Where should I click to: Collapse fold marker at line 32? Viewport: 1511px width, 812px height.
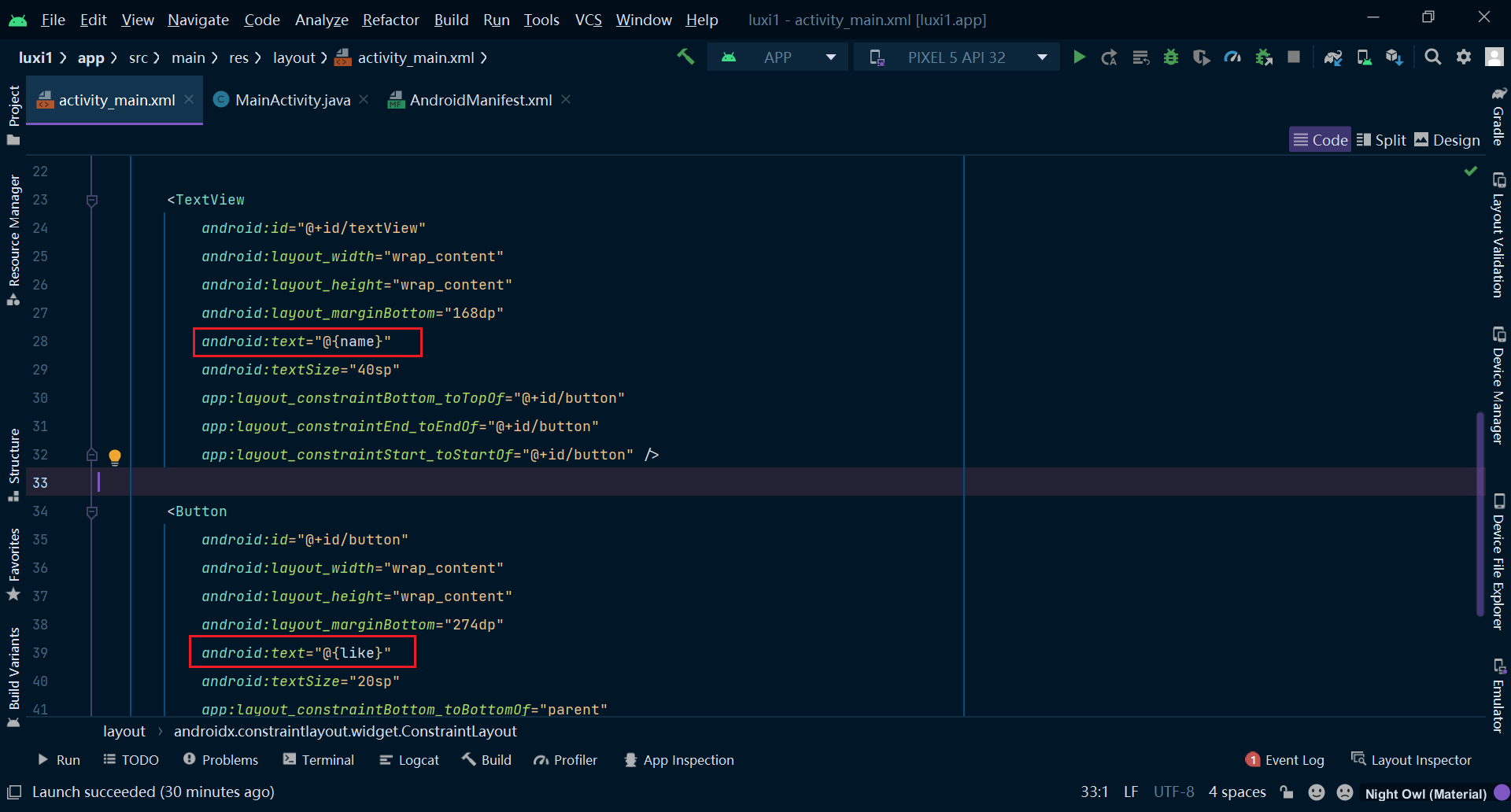click(92, 455)
